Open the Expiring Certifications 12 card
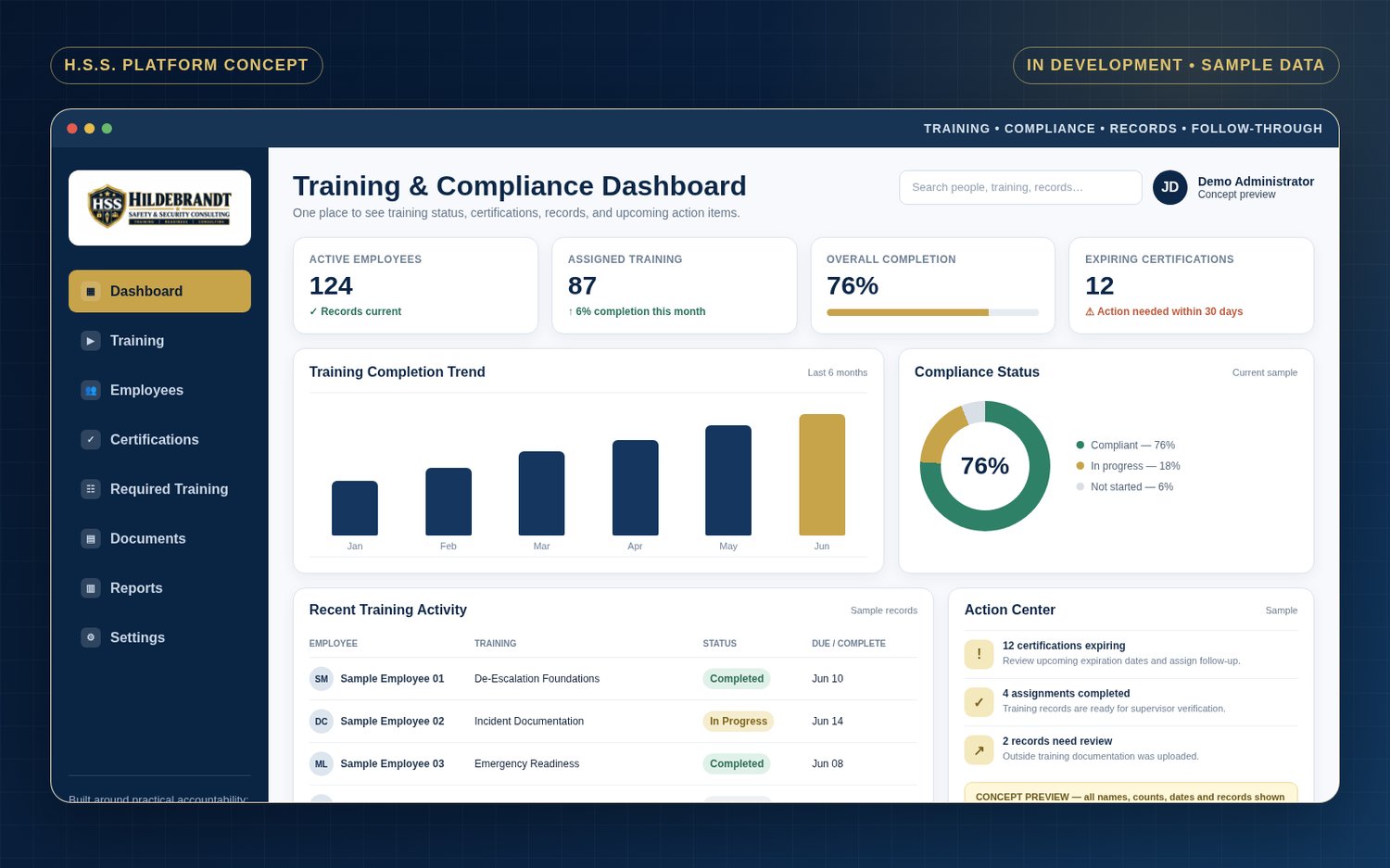The width and height of the screenshot is (1390, 868). tap(1191, 285)
